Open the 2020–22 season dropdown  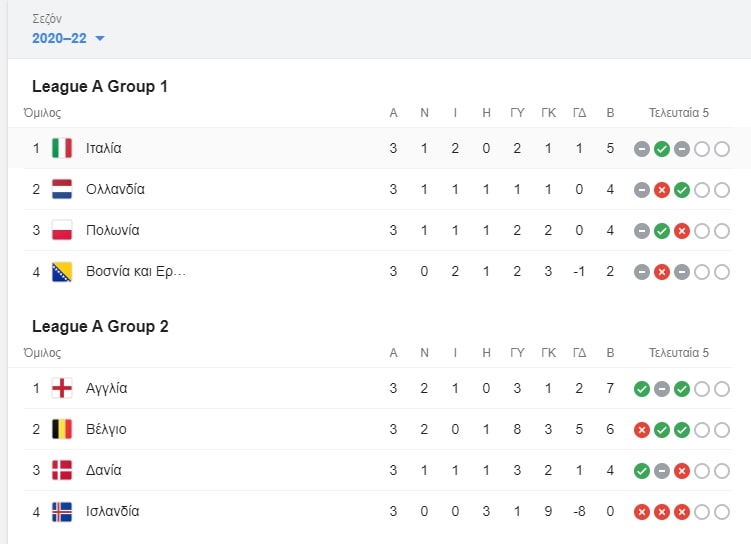point(68,38)
